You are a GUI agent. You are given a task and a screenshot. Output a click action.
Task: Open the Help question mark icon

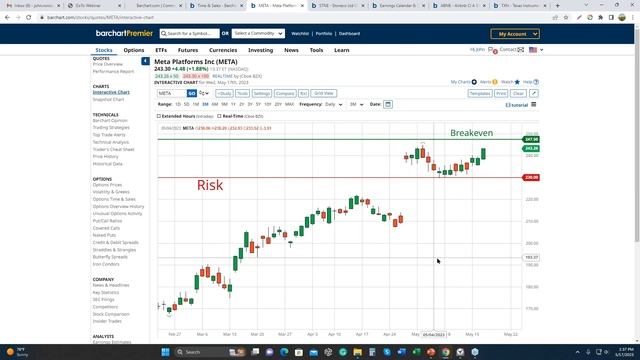point(536,82)
